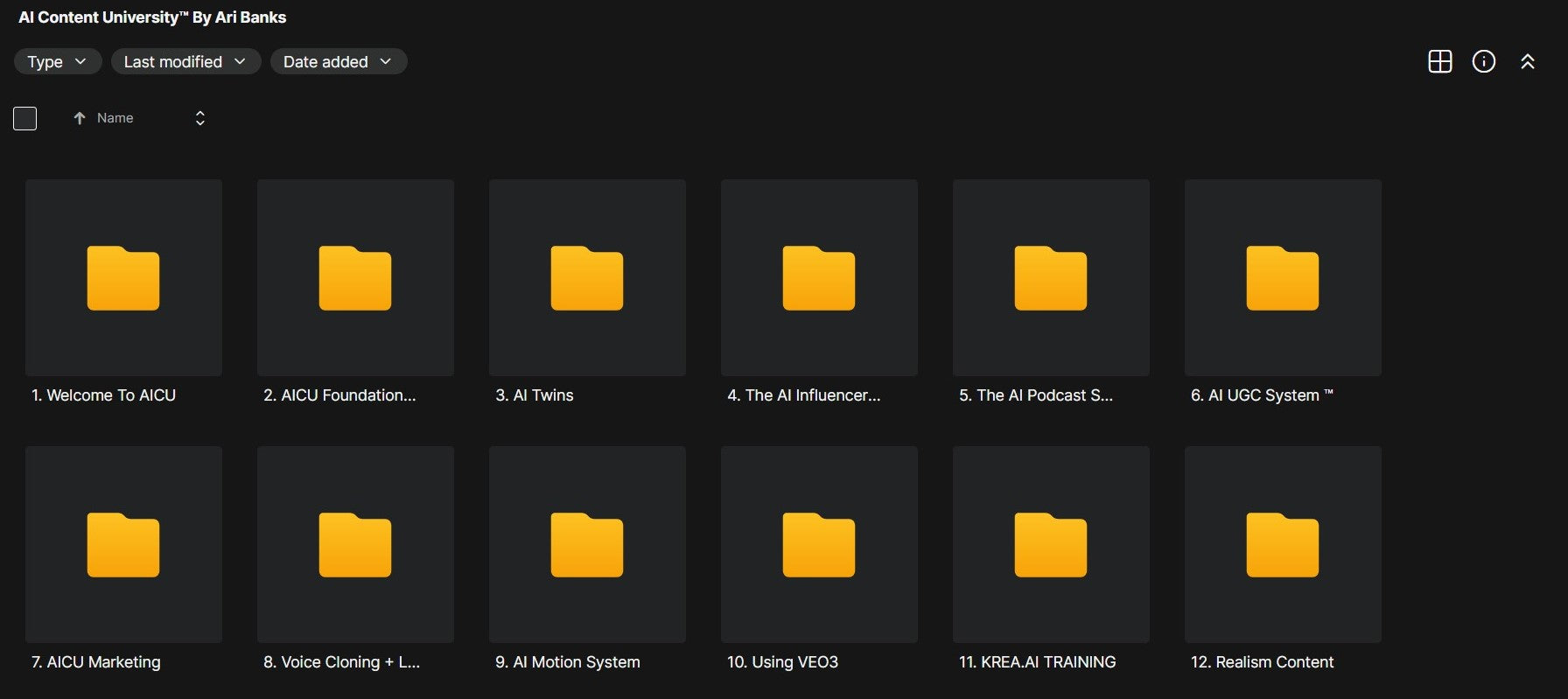Select the '4. The AI Influencer...' label

click(804, 395)
